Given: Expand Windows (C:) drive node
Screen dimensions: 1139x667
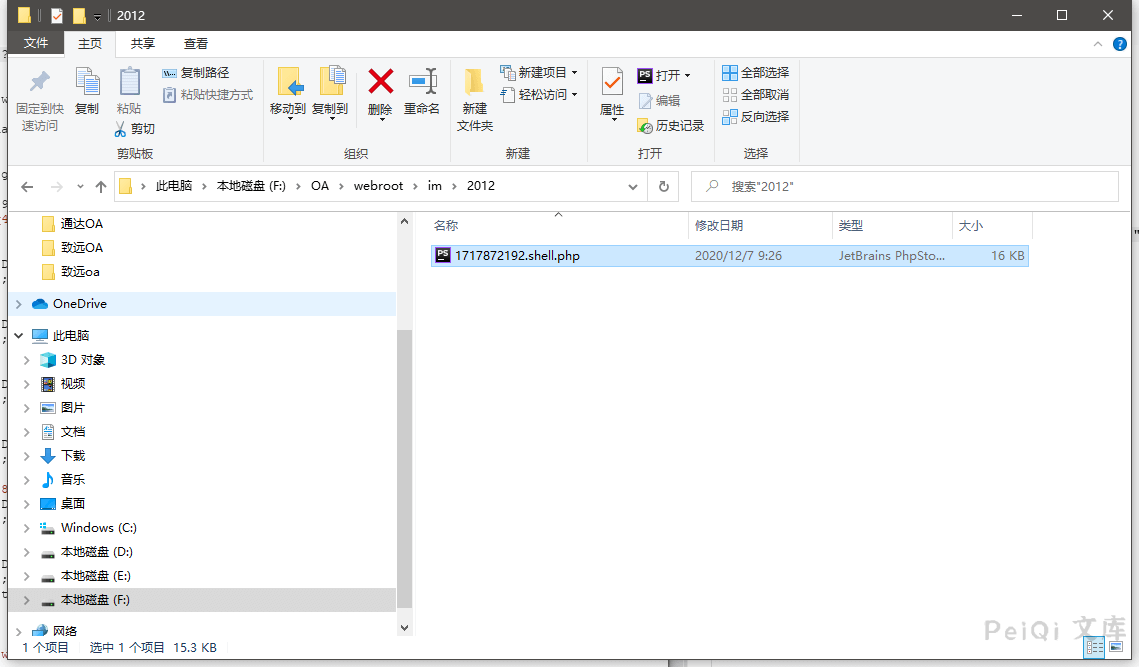Looking at the screenshot, I should click(27, 528).
